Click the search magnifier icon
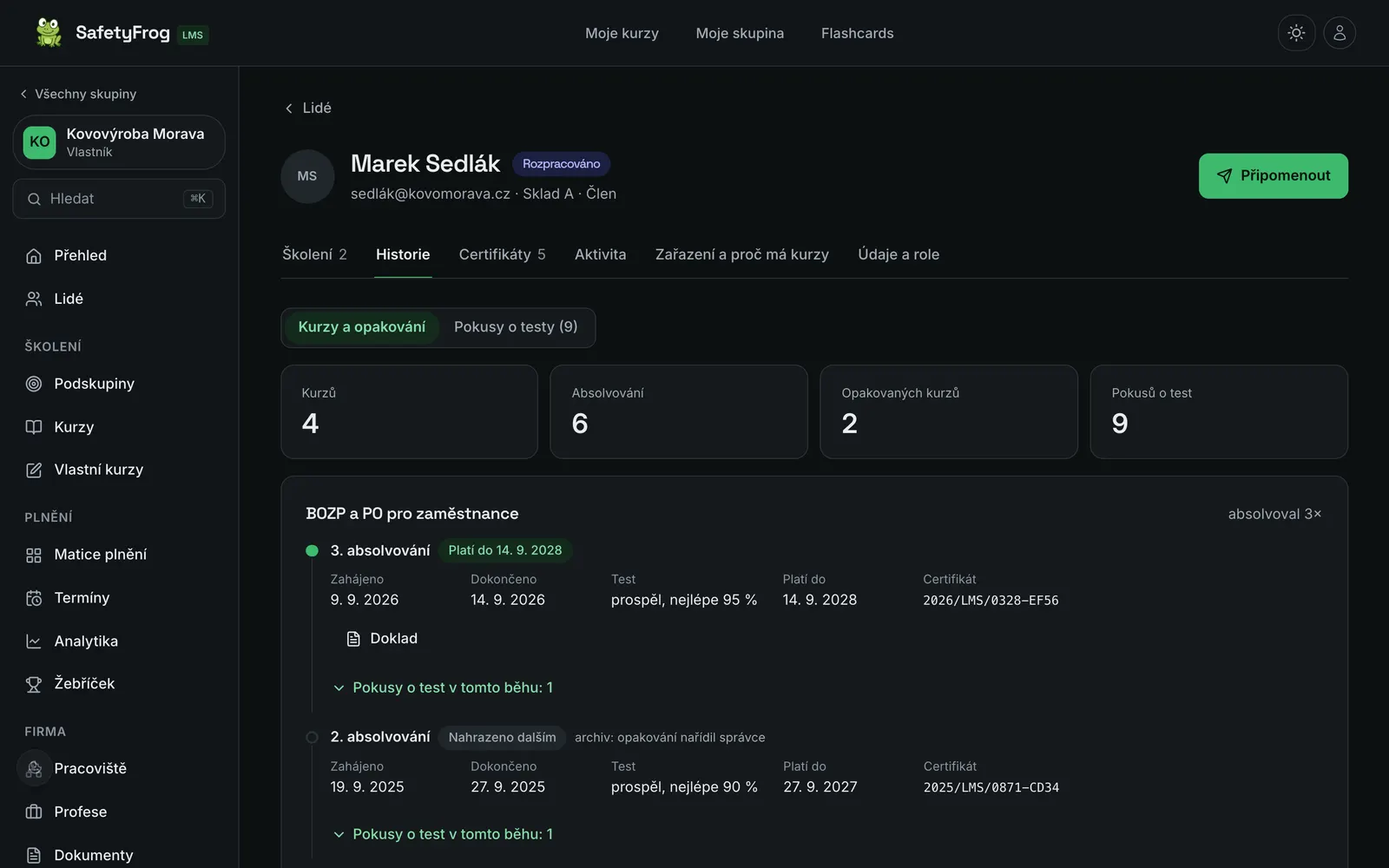The image size is (1389, 868). (34, 199)
